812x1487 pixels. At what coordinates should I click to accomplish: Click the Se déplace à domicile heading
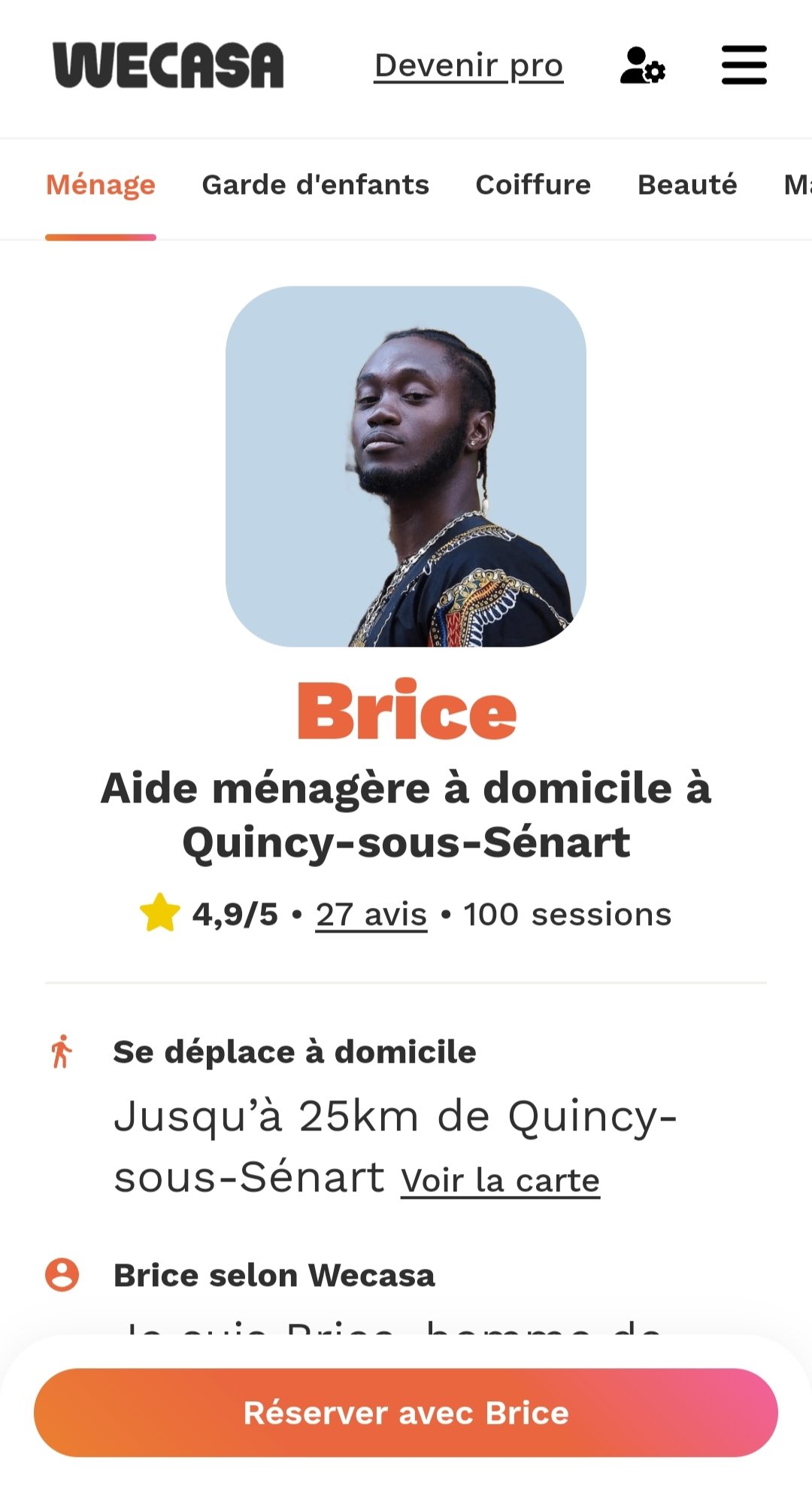(295, 1052)
